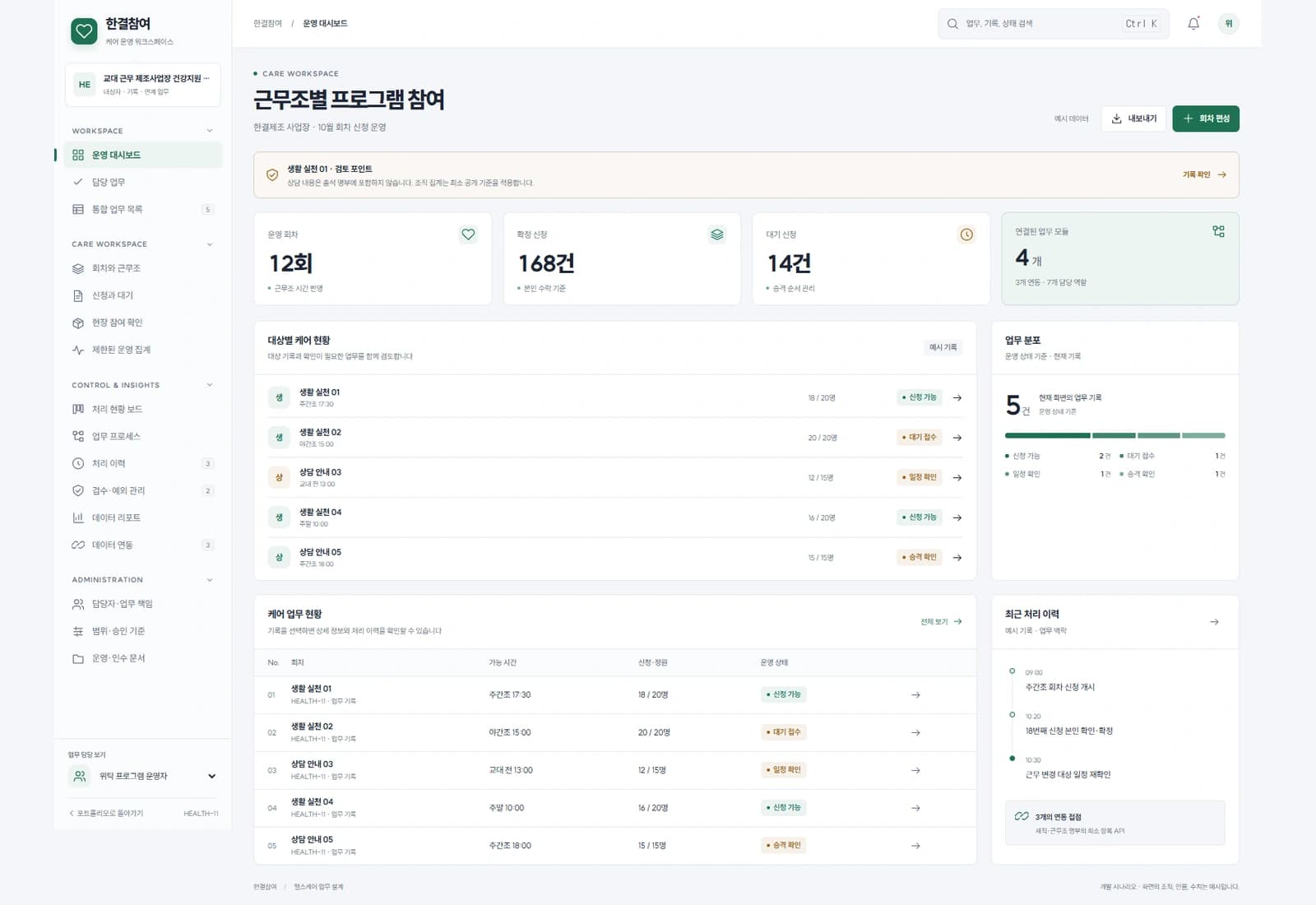The width and height of the screenshot is (1316, 905).
Task: Click the user avatar in top bar
Action: click(x=1229, y=24)
